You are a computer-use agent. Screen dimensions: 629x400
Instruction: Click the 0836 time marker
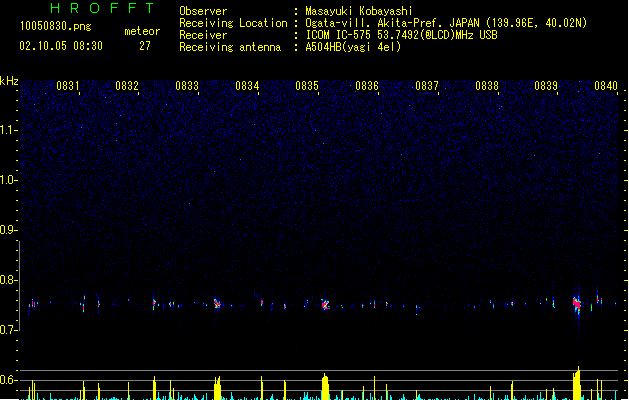(367, 86)
